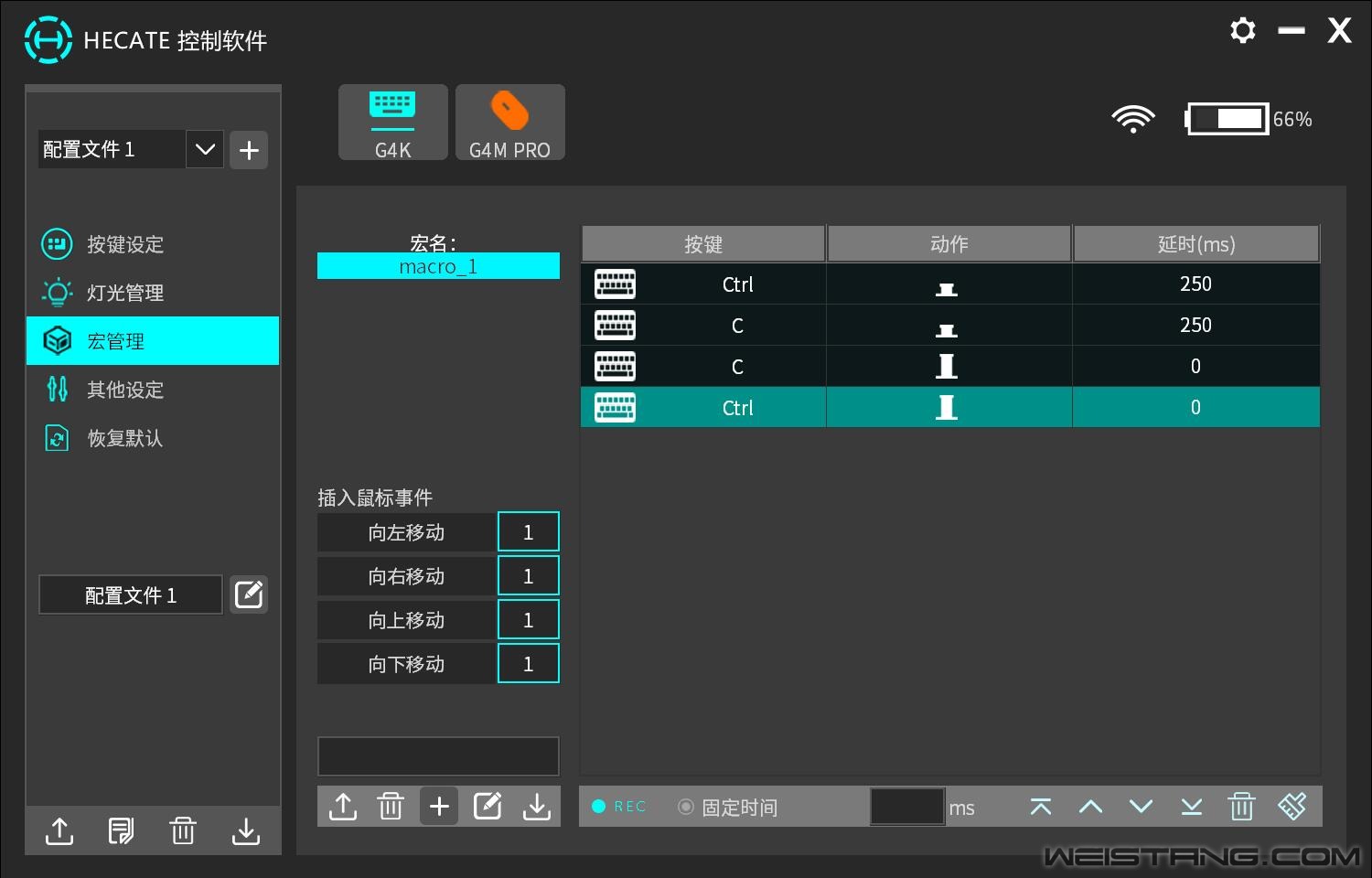Click the 向上移动 value field
The width and height of the screenshot is (1372, 878).
pyautogui.click(x=529, y=620)
